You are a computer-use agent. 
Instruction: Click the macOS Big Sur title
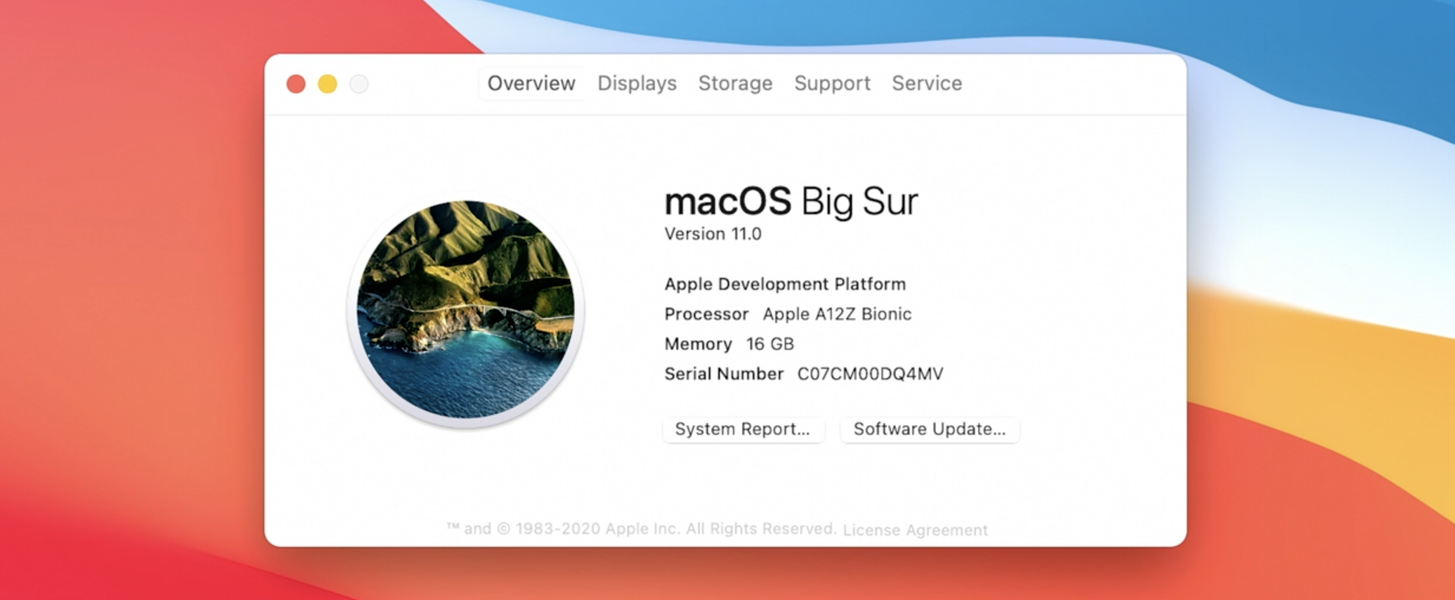pyautogui.click(x=791, y=202)
